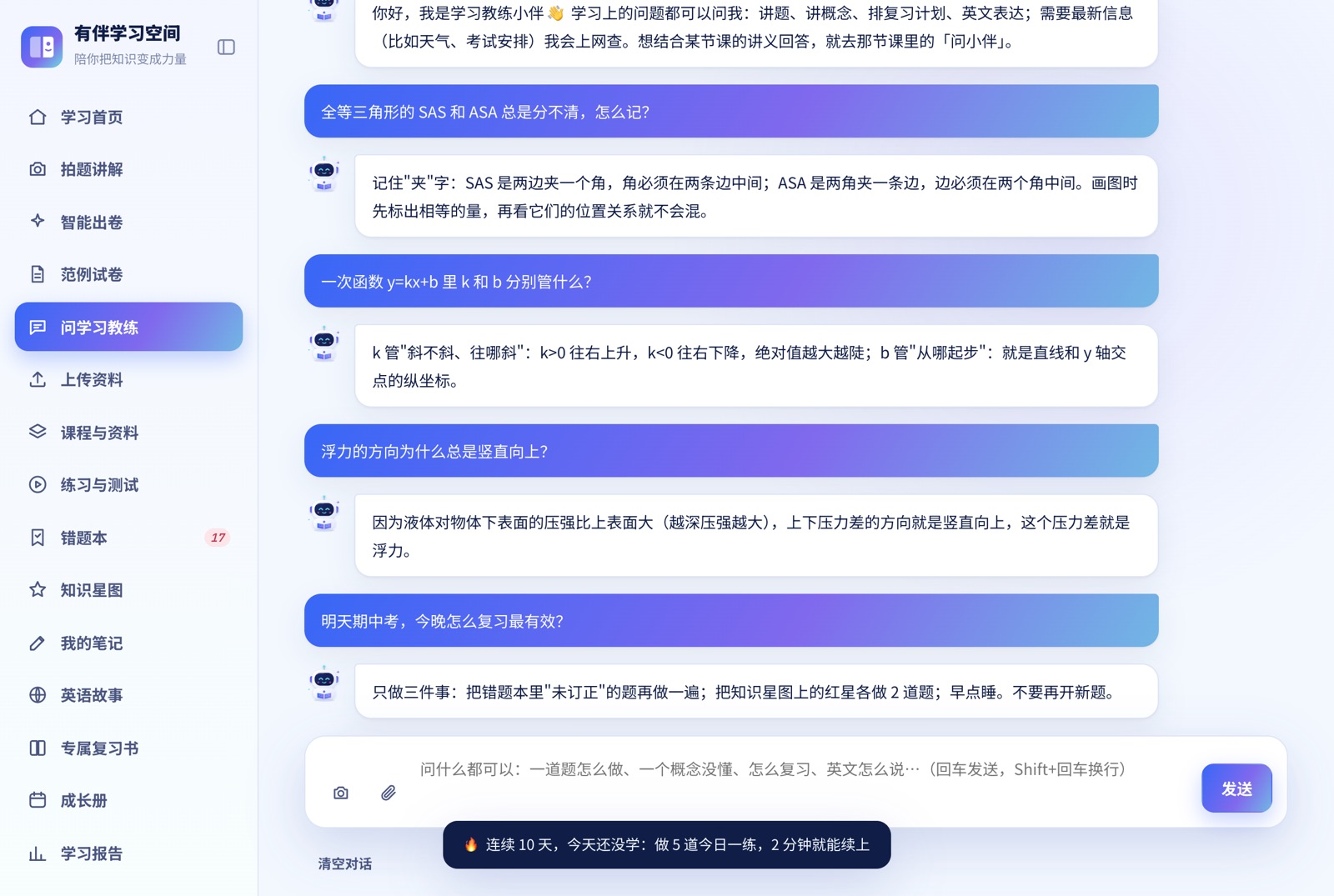1334x896 pixels.
Task: Clear the chat via 清空对话
Action: click(345, 863)
